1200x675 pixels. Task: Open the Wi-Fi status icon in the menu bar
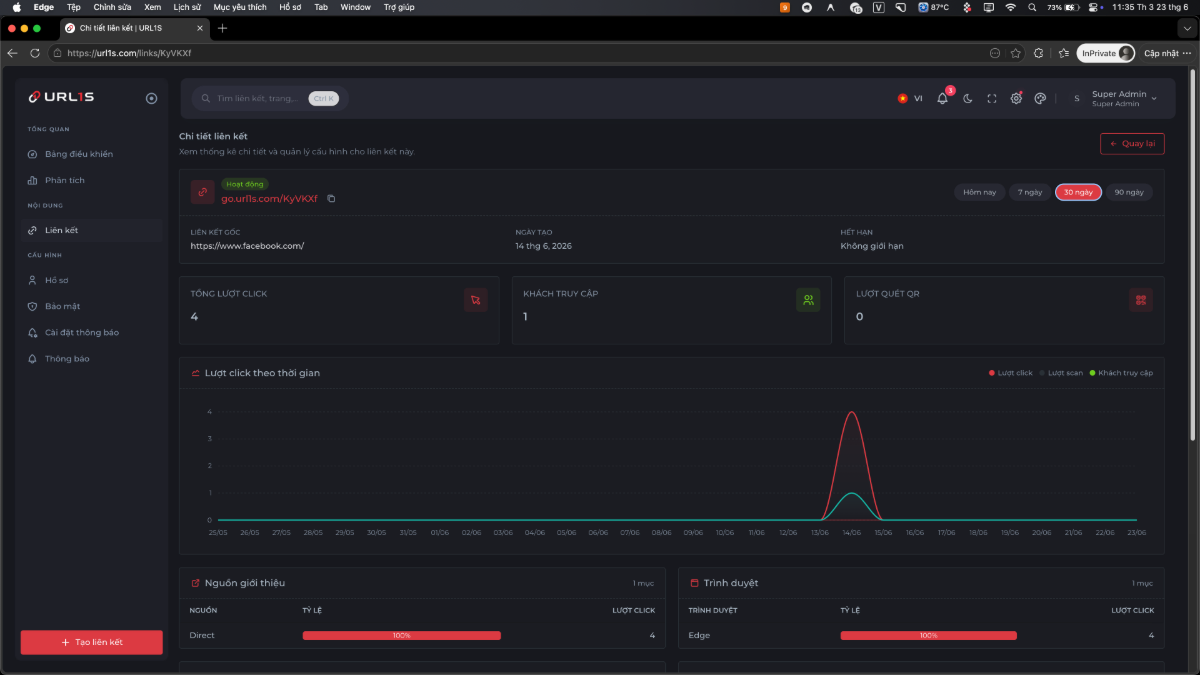click(1010, 7)
